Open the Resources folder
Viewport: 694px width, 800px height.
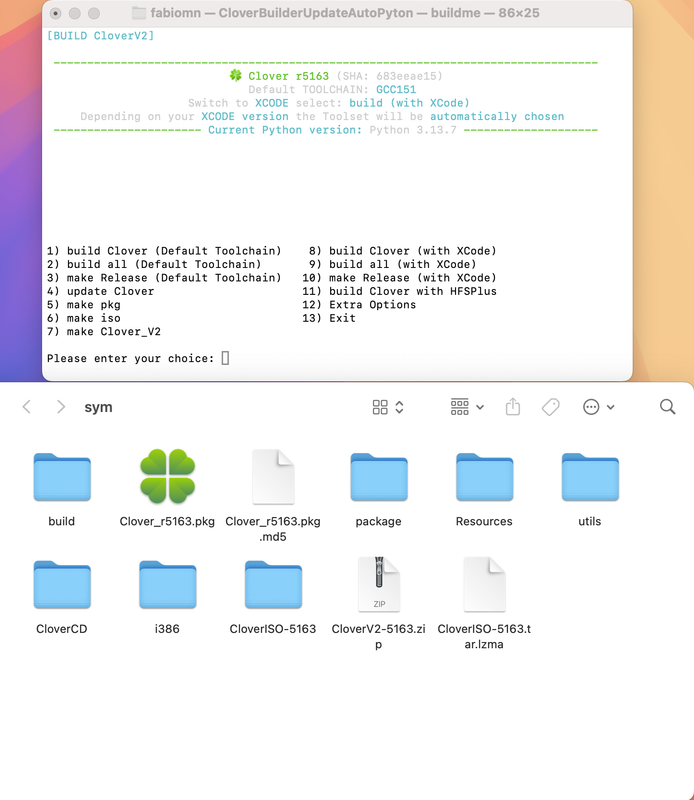click(484, 477)
